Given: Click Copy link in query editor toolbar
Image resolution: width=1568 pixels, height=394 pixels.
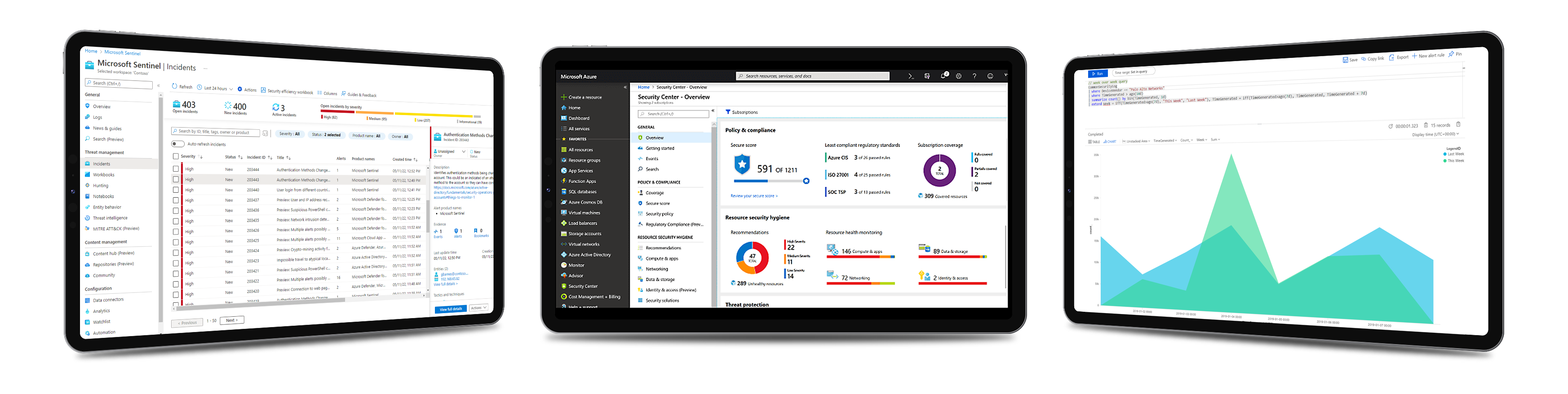Looking at the screenshot, I should point(1373,58).
